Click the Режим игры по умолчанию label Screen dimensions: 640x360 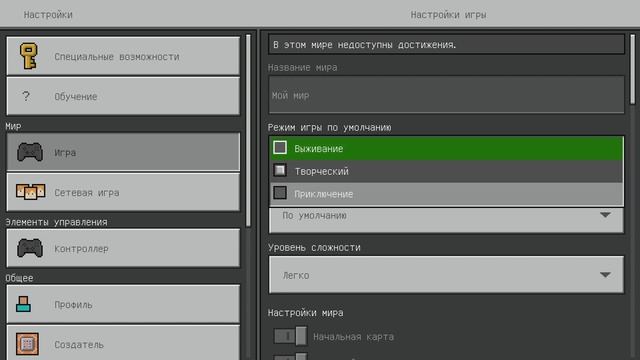(x=329, y=128)
